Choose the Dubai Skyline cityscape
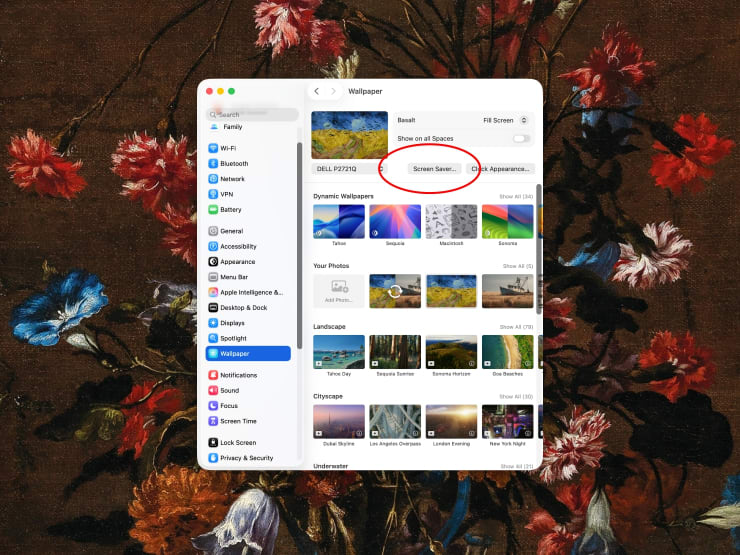 tap(339, 421)
